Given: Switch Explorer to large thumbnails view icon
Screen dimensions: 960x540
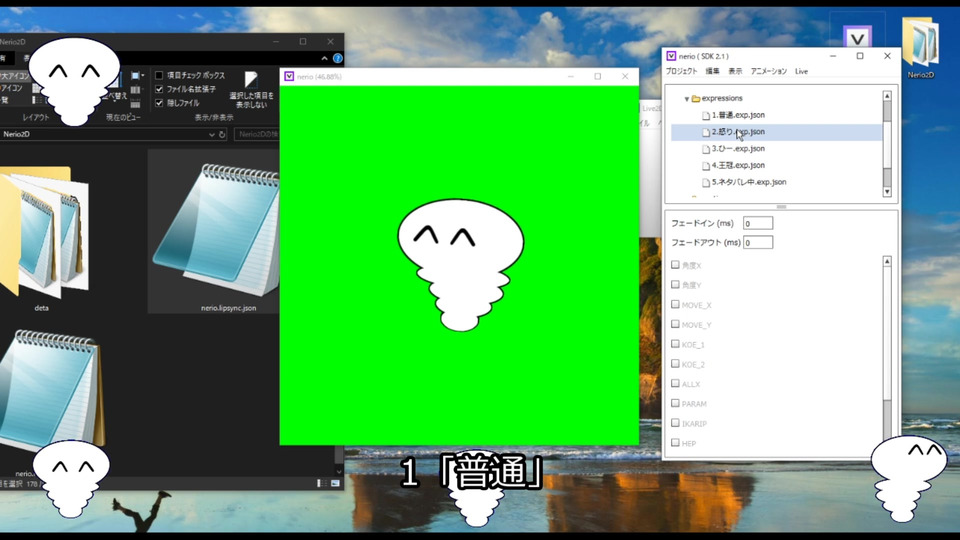Looking at the screenshot, I should click(335, 484).
